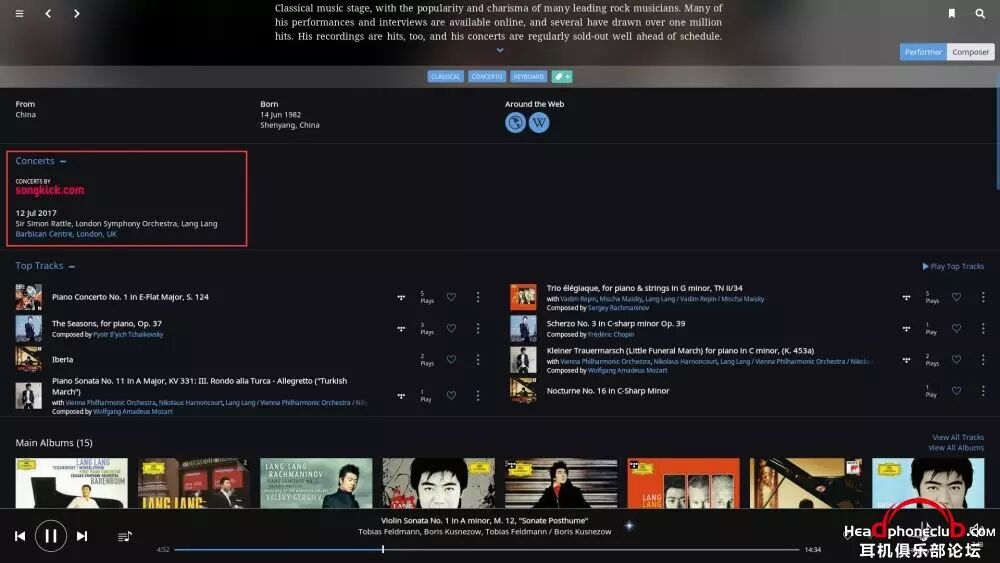Open the search magnifier
Screen dimensions: 1000x563
pyautogui.click(x=980, y=13)
